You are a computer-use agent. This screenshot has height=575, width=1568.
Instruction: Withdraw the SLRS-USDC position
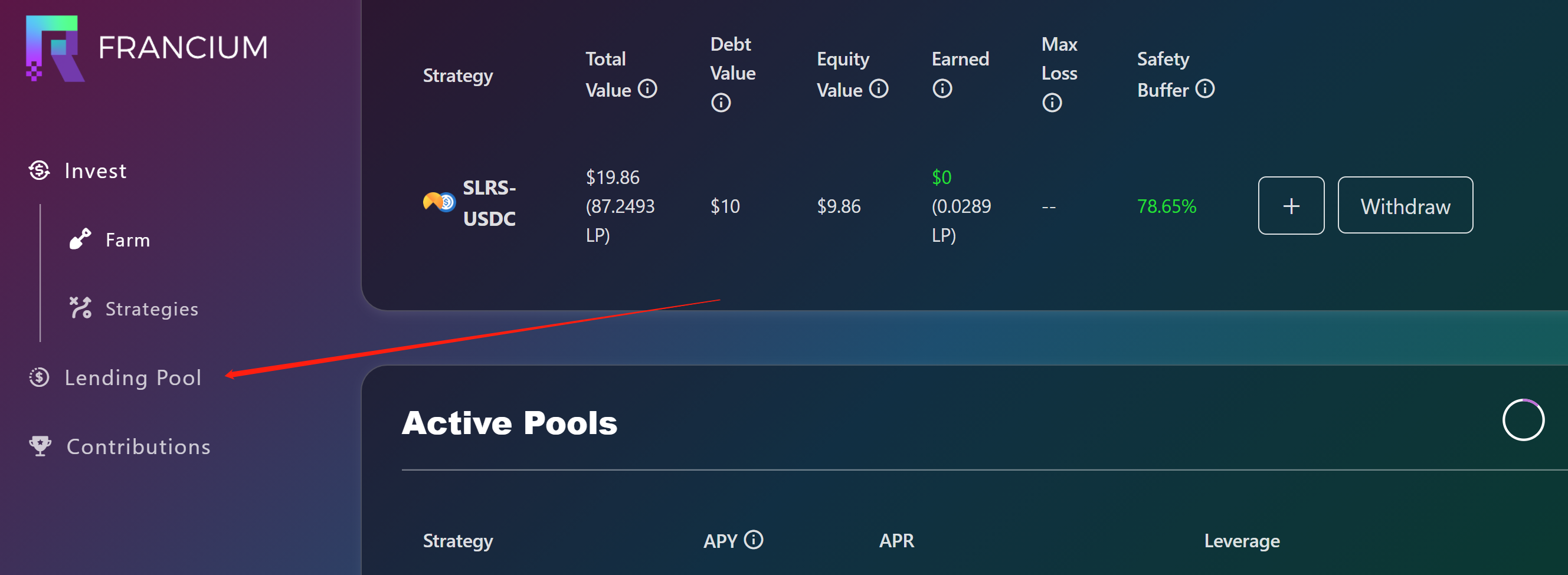[x=1405, y=206]
